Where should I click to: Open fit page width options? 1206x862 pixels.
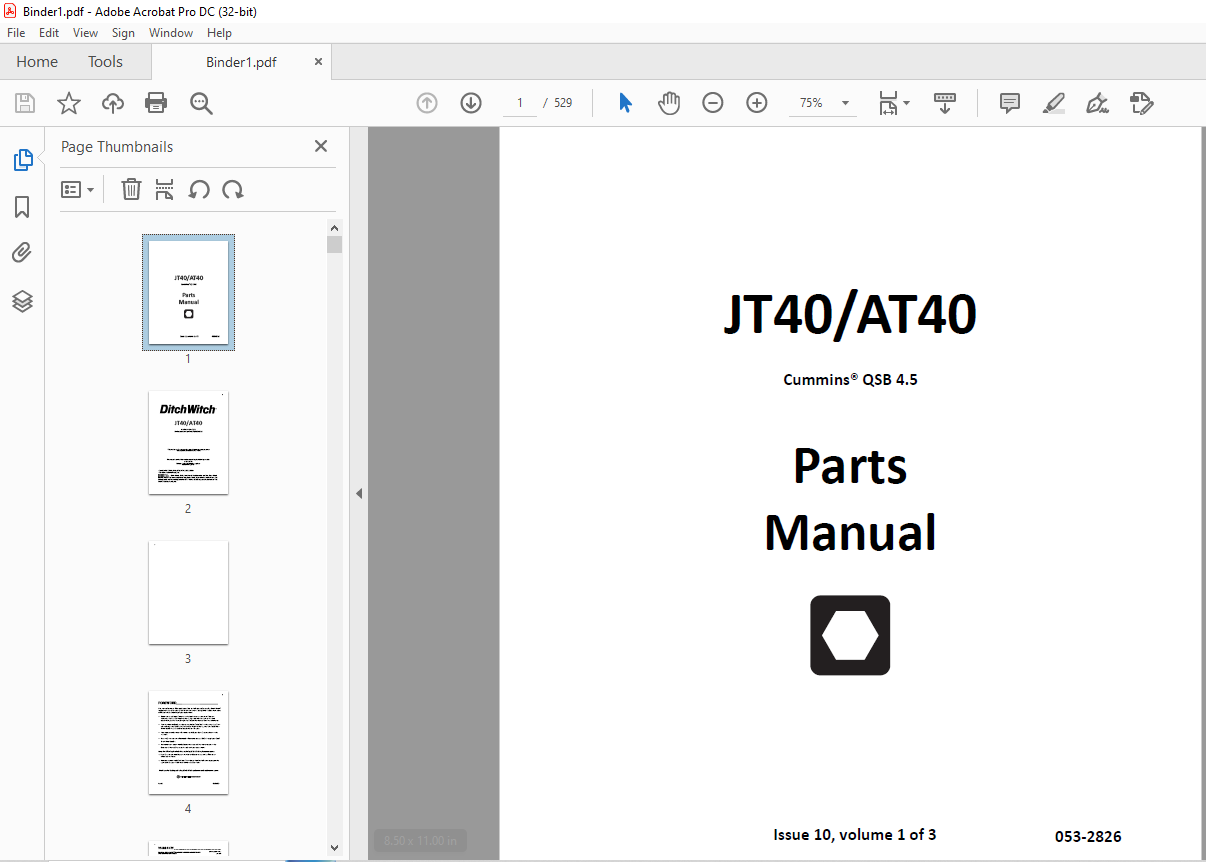pyautogui.click(x=894, y=103)
